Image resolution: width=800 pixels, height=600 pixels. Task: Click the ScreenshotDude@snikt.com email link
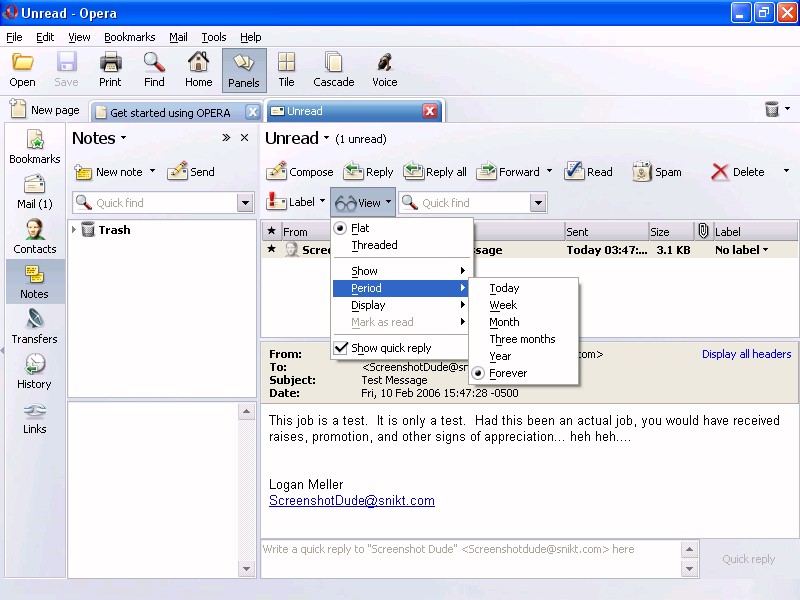(351, 501)
